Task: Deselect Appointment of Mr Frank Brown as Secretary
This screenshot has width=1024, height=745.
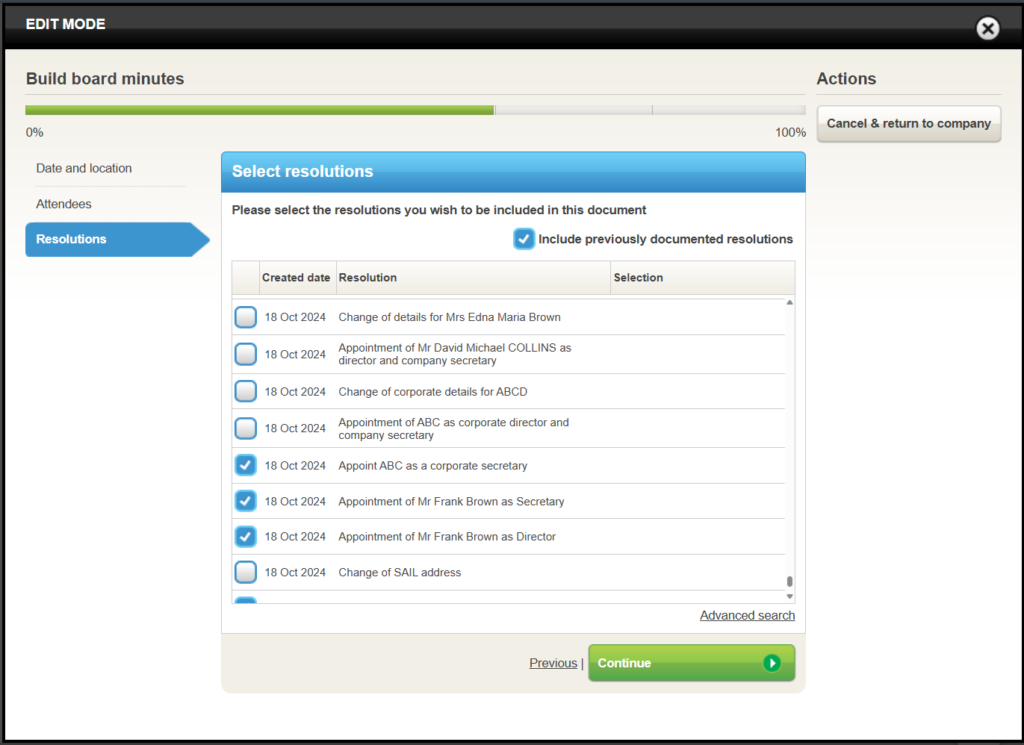Action: coord(245,501)
